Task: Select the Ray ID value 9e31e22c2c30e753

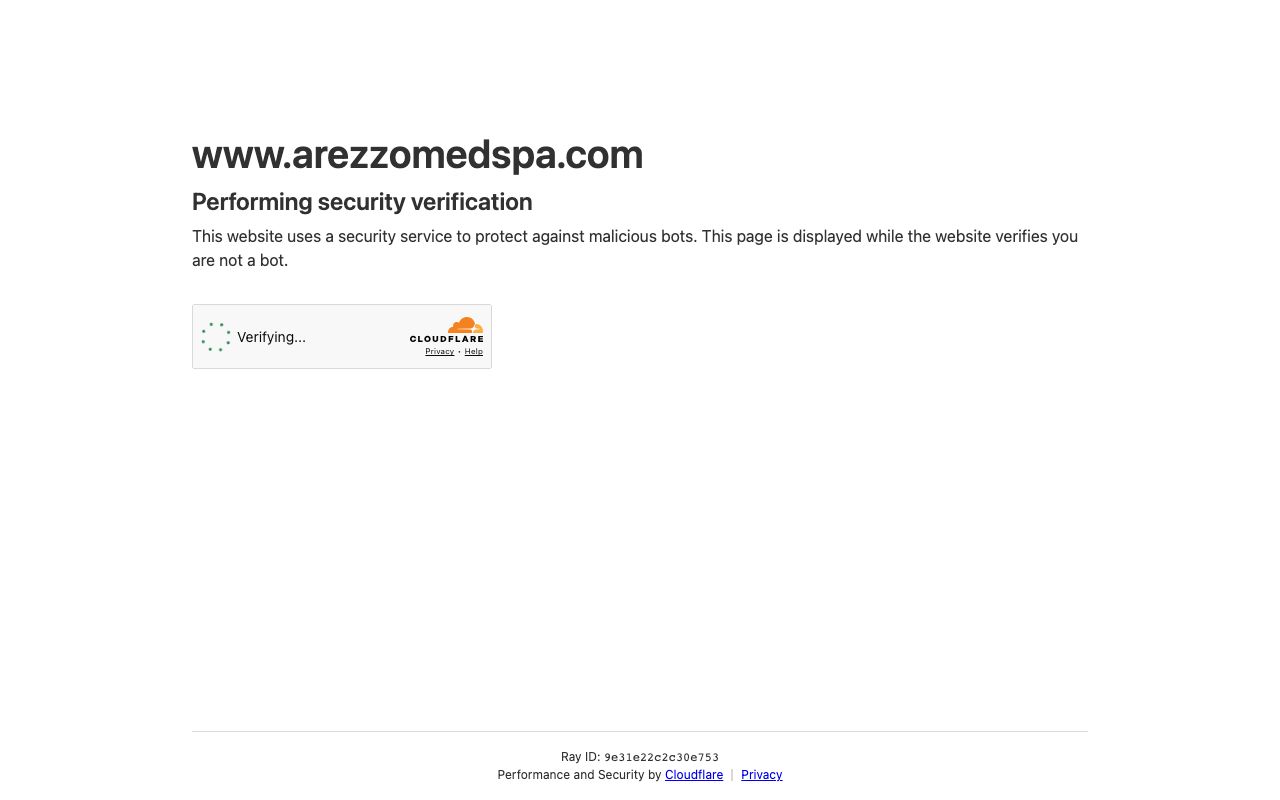Action: point(661,757)
